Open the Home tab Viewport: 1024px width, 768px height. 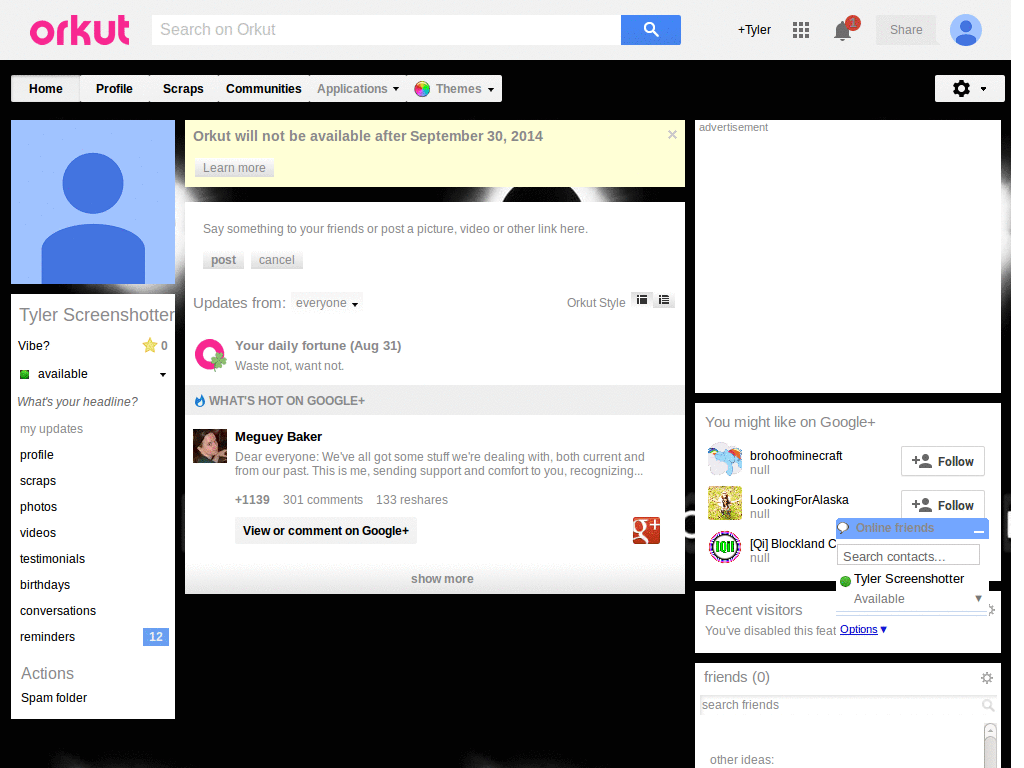[x=46, y=88]
